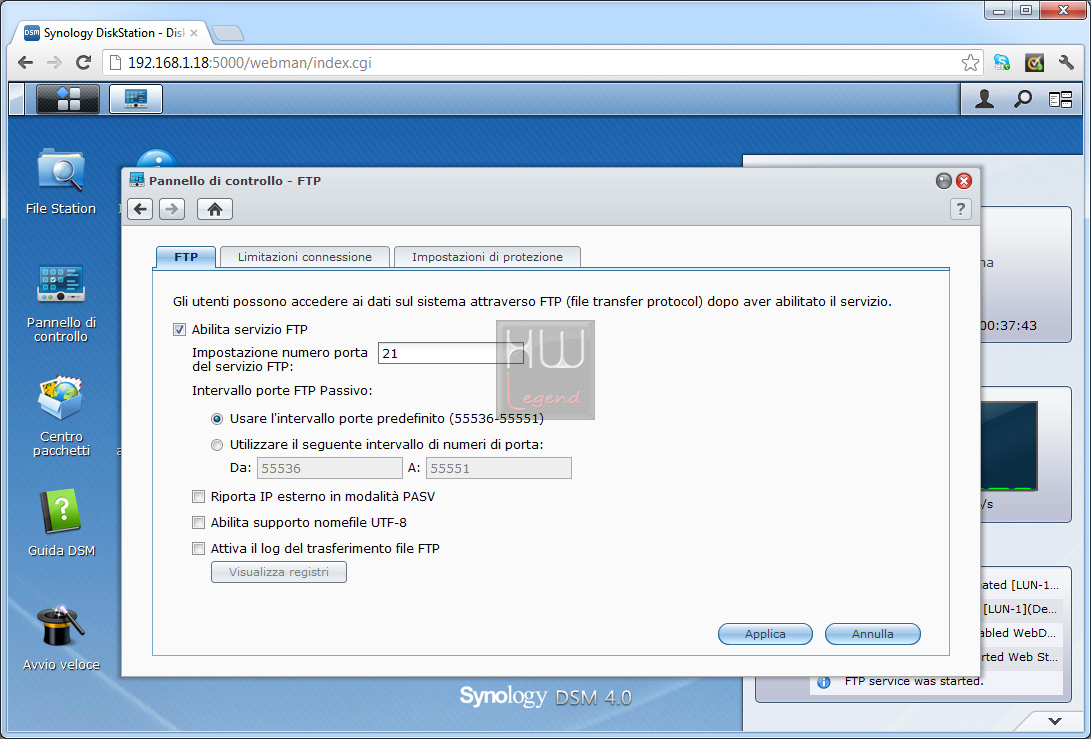Open the DSM search magnifier
The width and height of the screenshot is (1091, 739).
point(1022,100)
